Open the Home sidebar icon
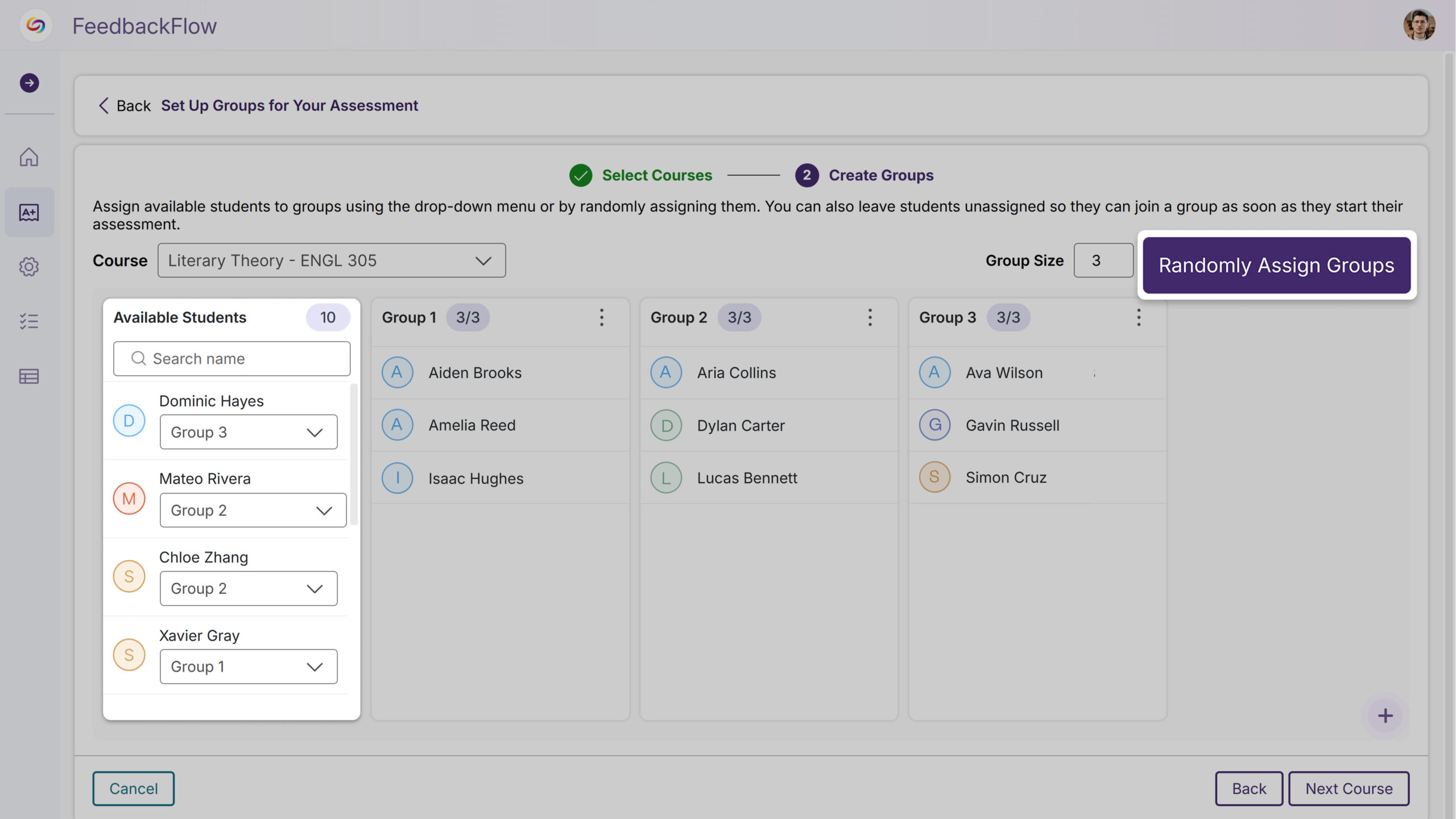Viewport: 1456px width, 819px height. coord(29,157)
